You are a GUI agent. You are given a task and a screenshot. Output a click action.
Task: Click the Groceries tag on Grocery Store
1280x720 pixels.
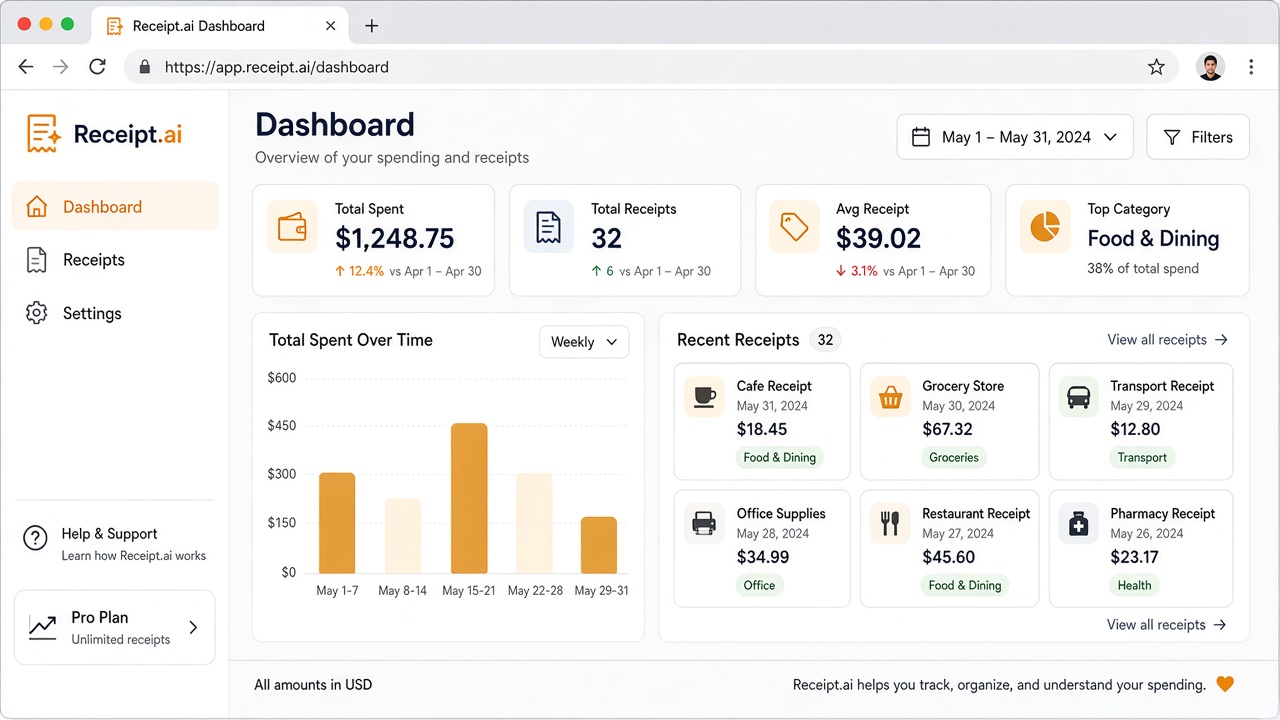click(x=954, y=457)
